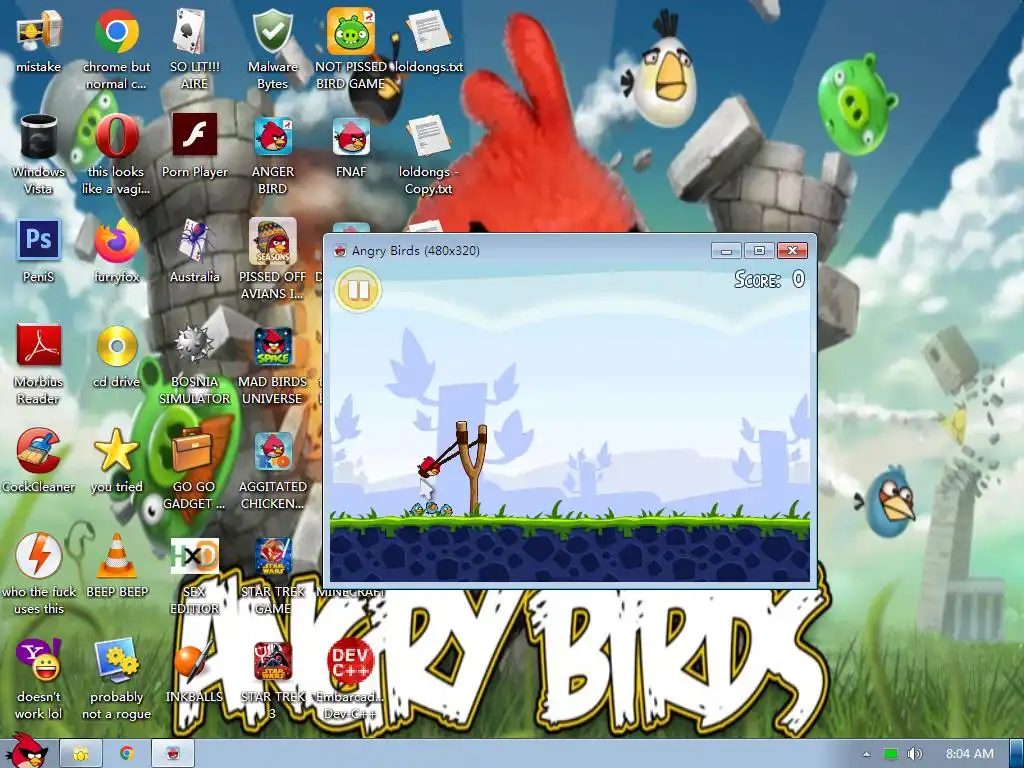Launch 'AGGITATED CHICKEN' Rio icon
The width and height of the screenshot is (1024, 768).
(x=272, y=451)
